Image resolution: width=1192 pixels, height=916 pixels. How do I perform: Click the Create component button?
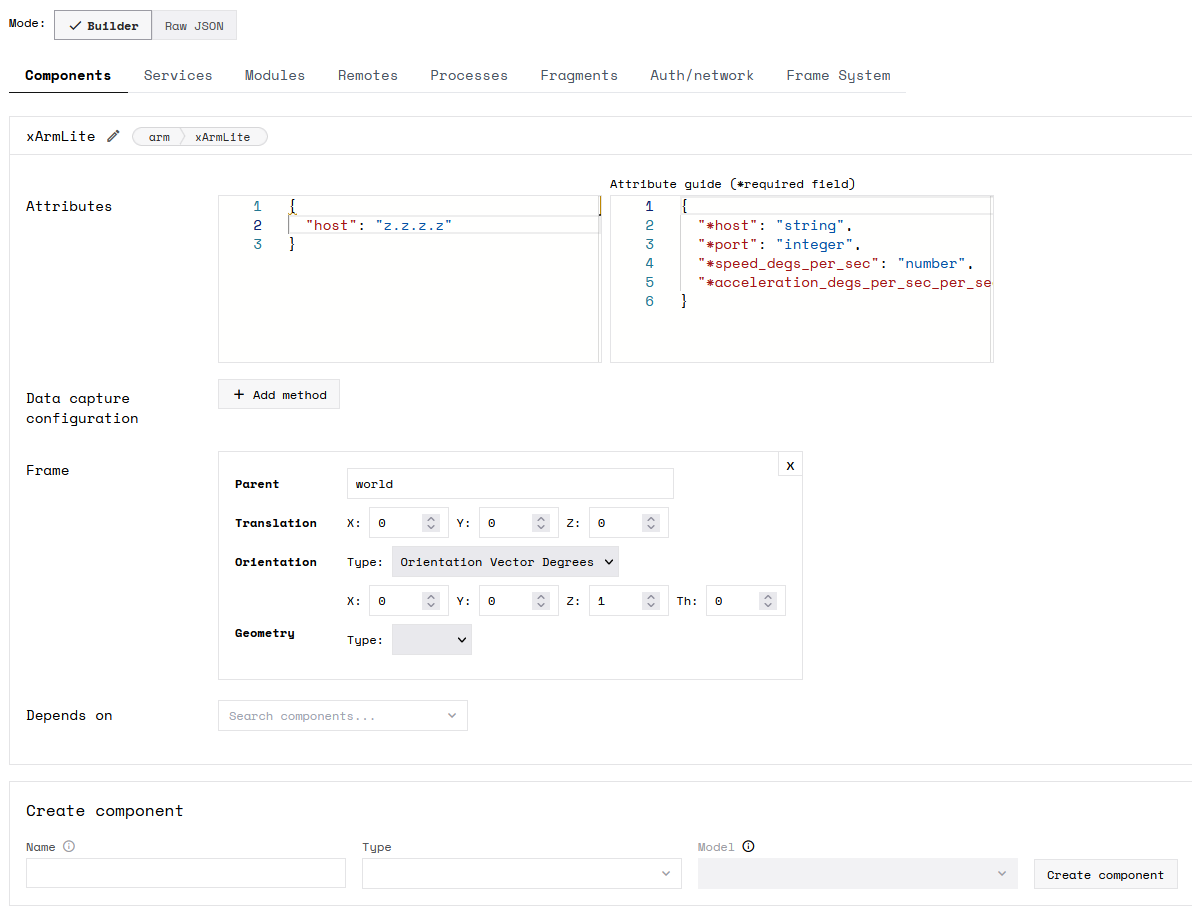(x=1105, y=875)
